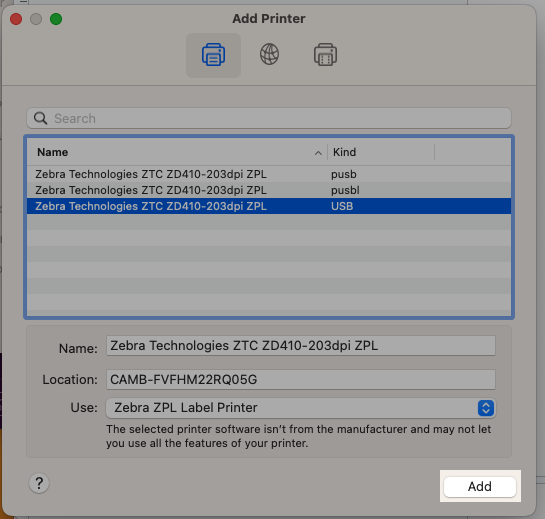Open the Use dropdown for Zebra ZPL Label Printer
This screenshot has width=545, height=519.
[301, 408]
